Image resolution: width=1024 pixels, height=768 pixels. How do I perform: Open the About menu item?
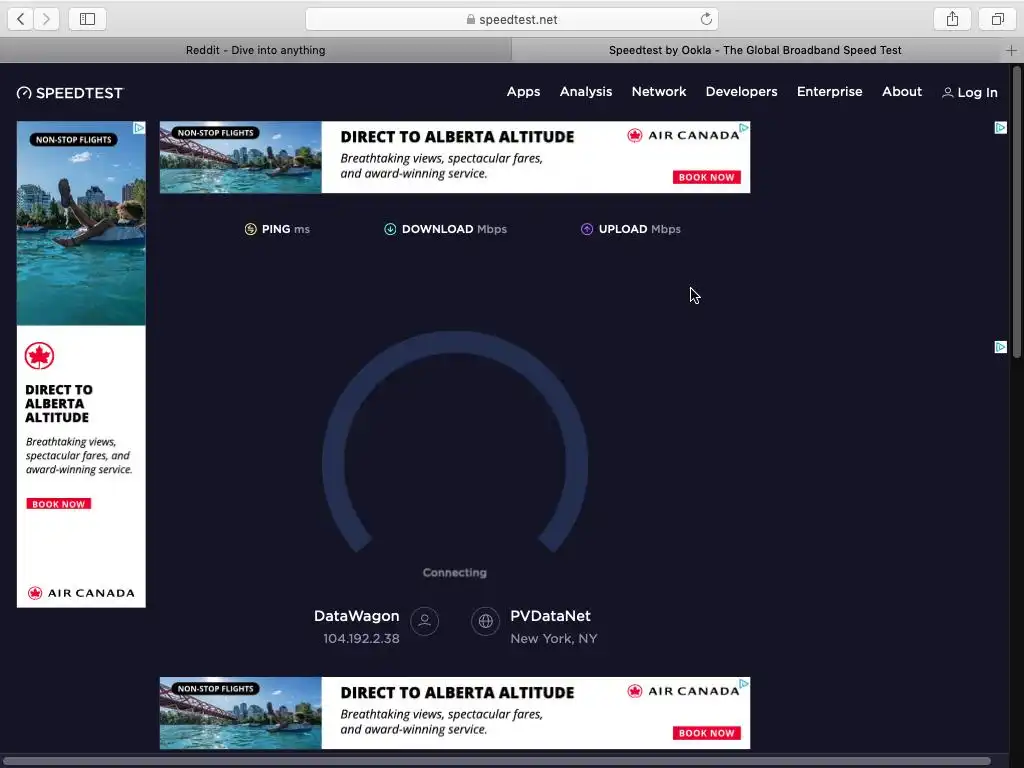pyautogui.click(x=902, y=92)
